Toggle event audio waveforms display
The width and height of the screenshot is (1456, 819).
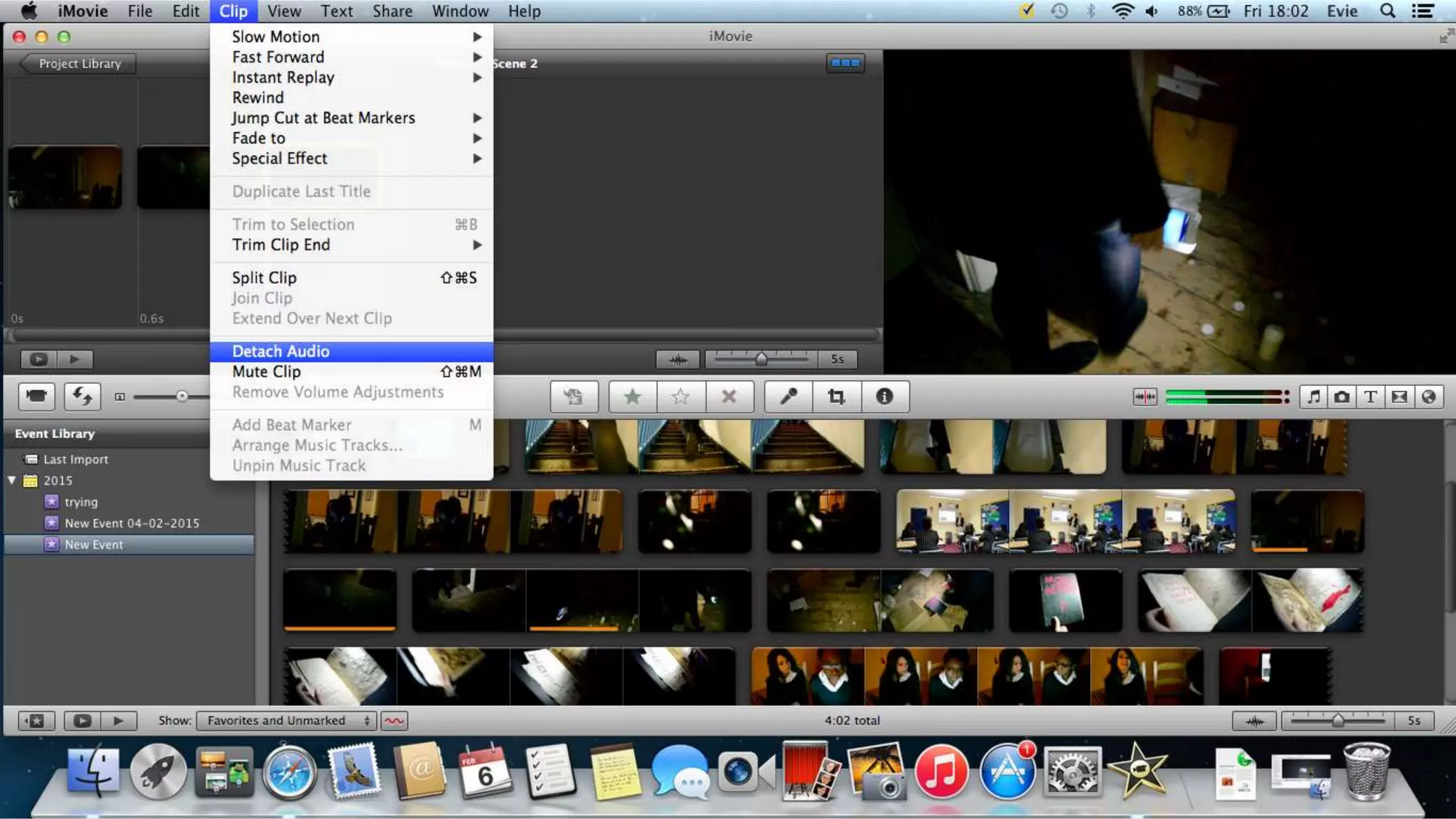click(1255, 721)
